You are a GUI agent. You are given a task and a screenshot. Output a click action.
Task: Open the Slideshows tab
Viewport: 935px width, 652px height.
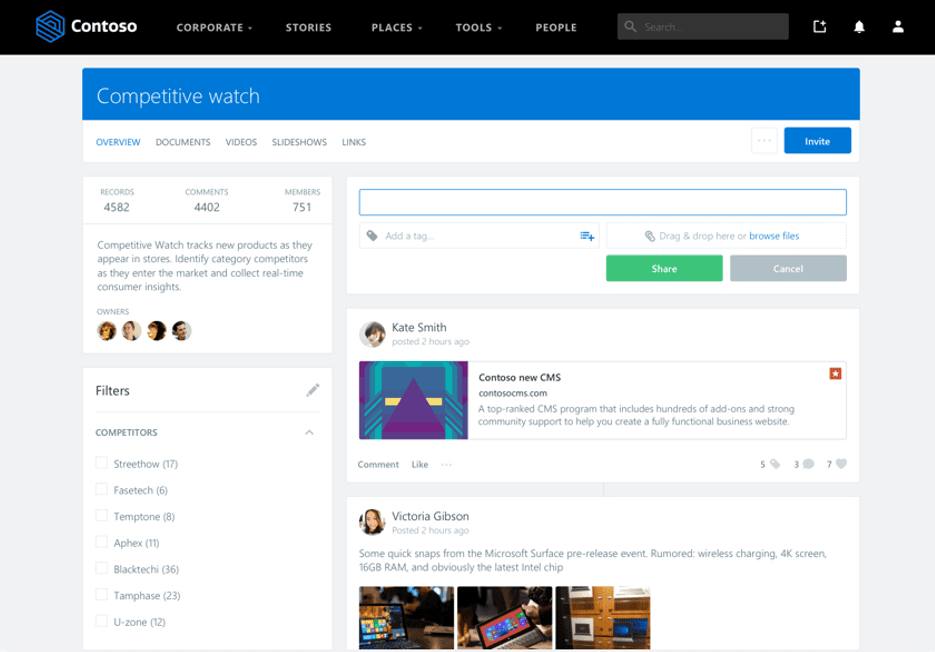coord(299,142)
